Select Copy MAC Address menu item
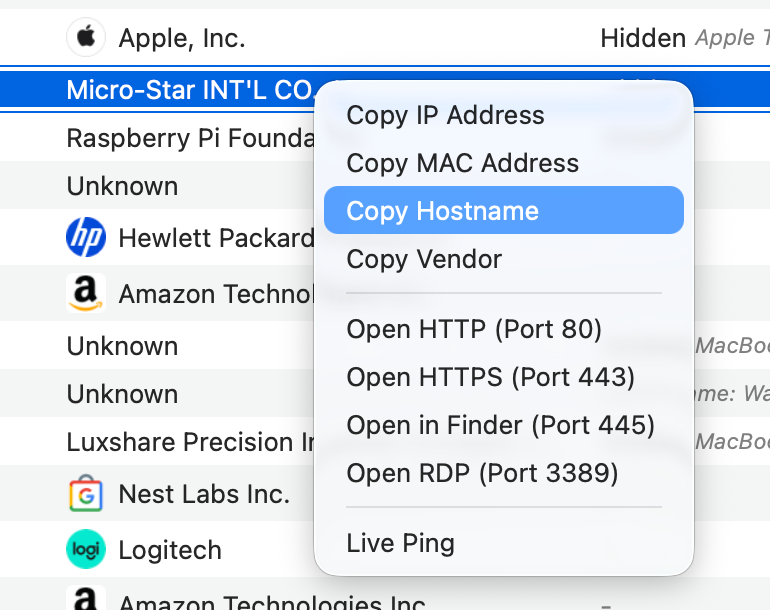This screenshot has width=770, height=610. pos(462,163)
